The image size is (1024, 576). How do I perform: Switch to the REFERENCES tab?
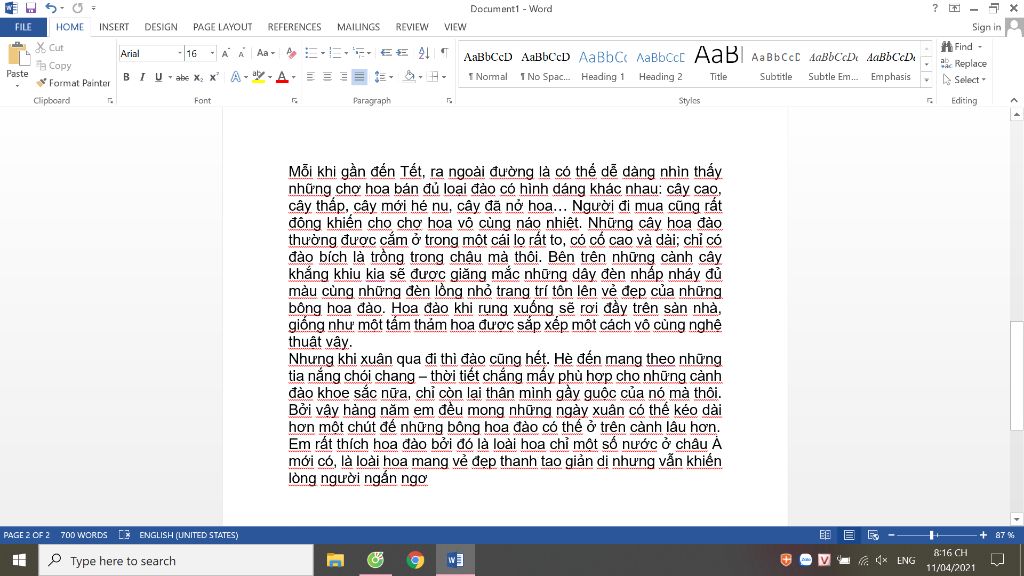coord(294,27)
